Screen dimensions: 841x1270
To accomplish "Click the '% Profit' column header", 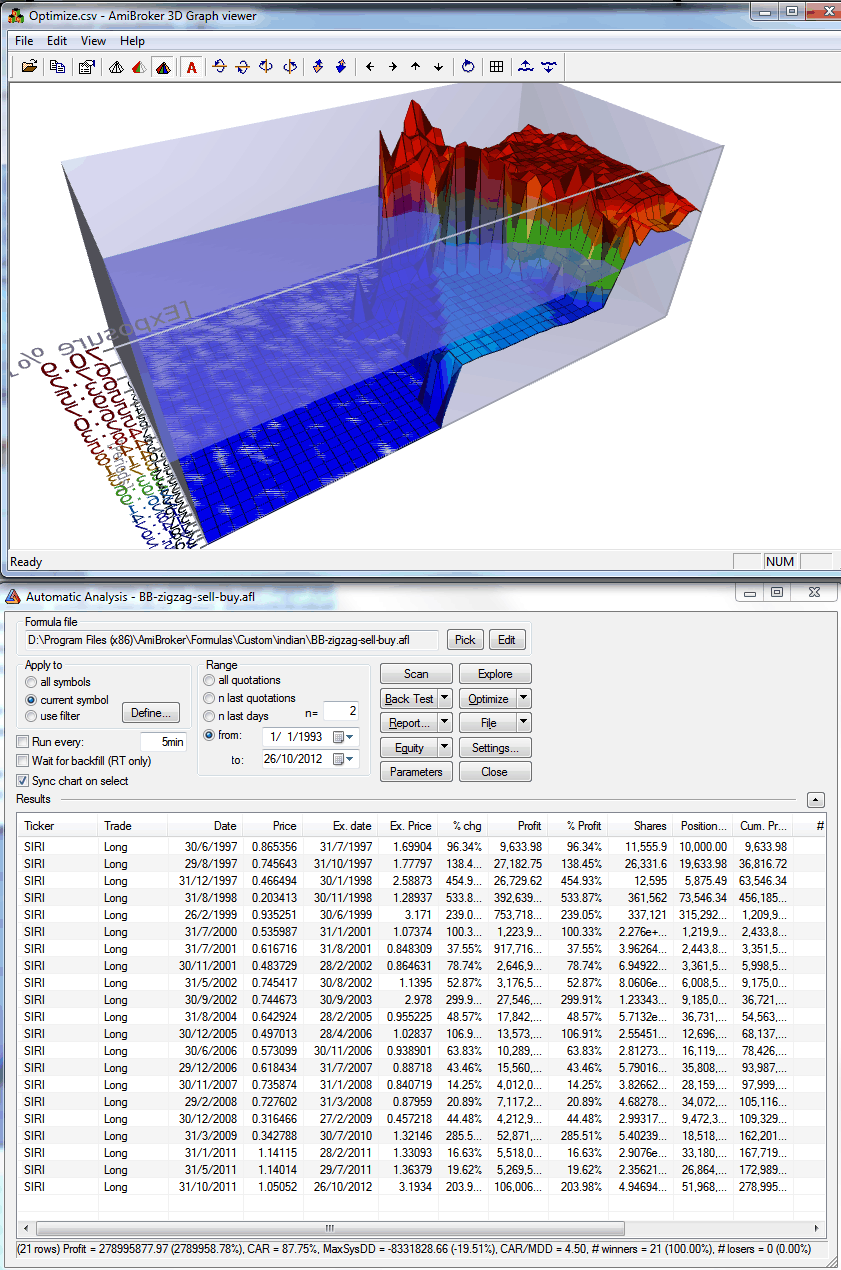I will pos(579,826).
